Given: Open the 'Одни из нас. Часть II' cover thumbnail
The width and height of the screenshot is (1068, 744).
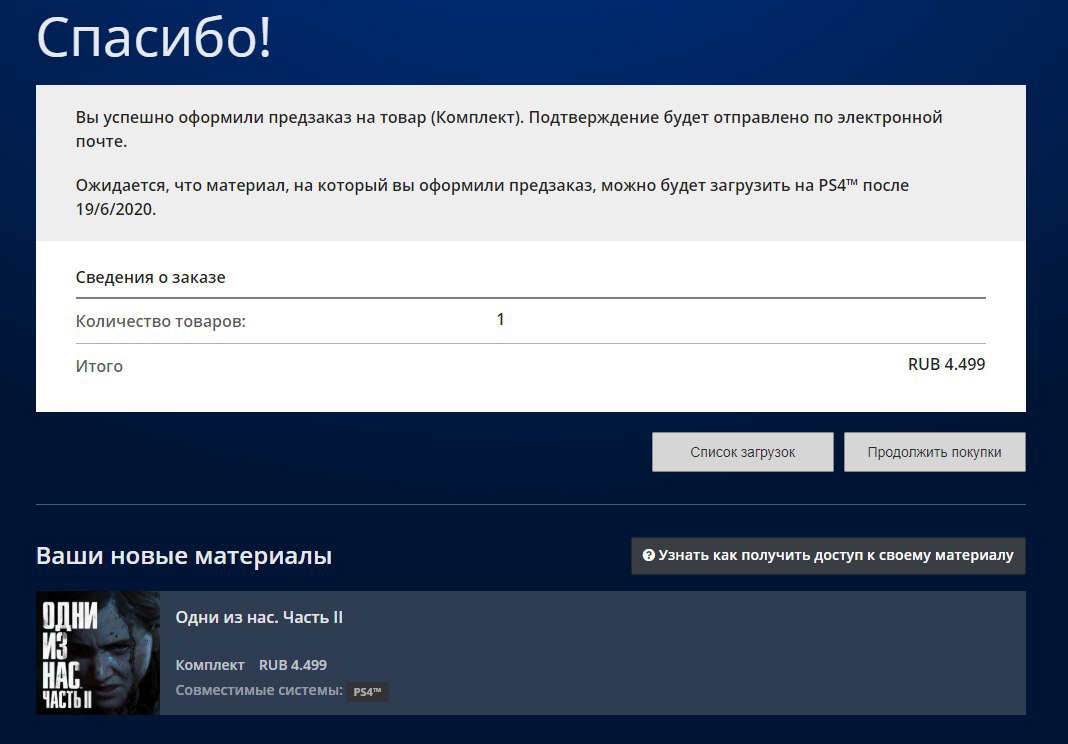Looking at the screenshot, I should pos(97,653).
